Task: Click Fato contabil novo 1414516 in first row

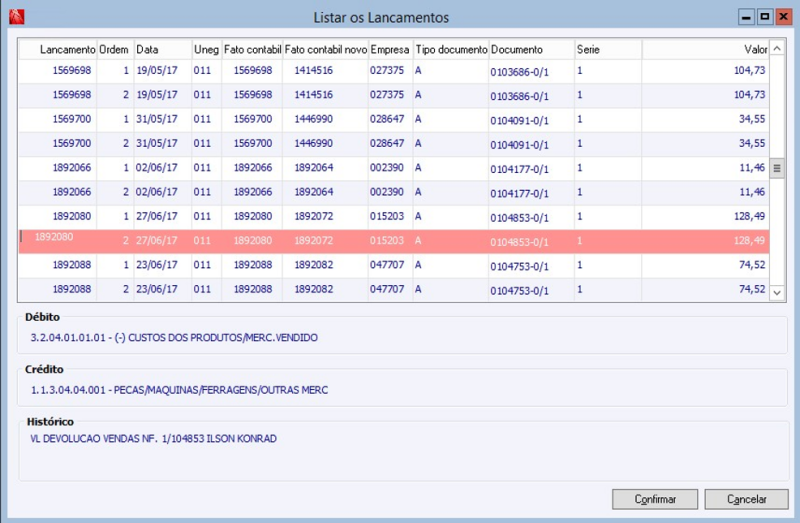Action: tap(313, 70)
